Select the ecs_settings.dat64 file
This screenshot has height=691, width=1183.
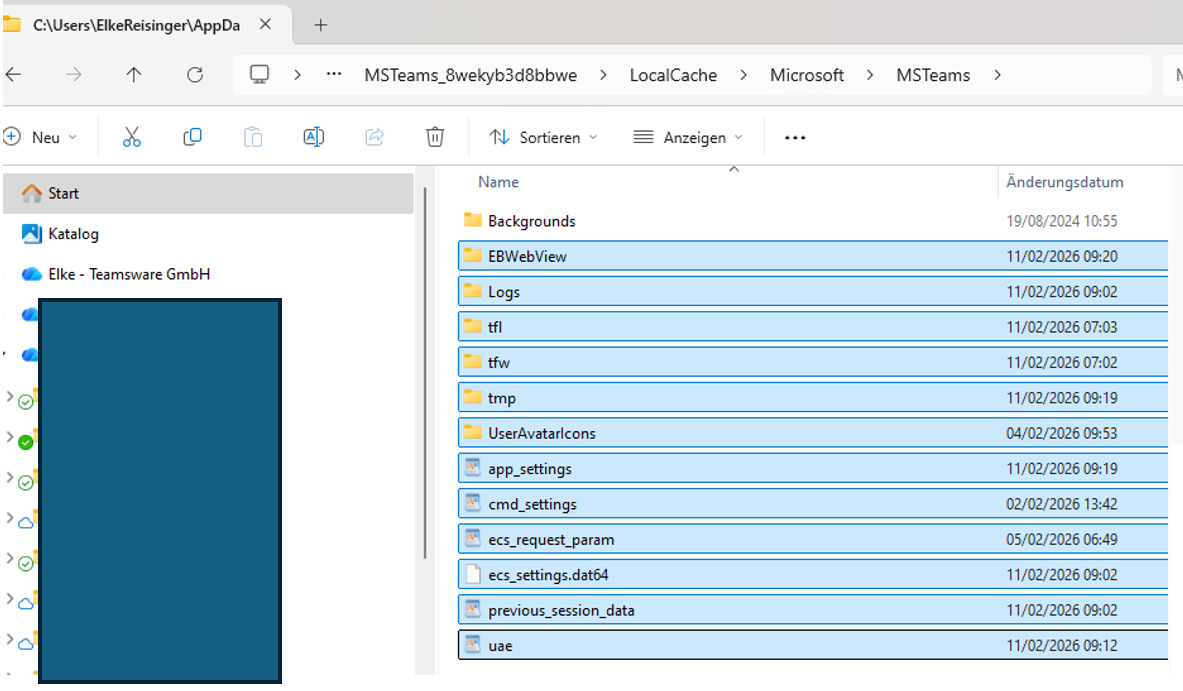pos(550,575)
